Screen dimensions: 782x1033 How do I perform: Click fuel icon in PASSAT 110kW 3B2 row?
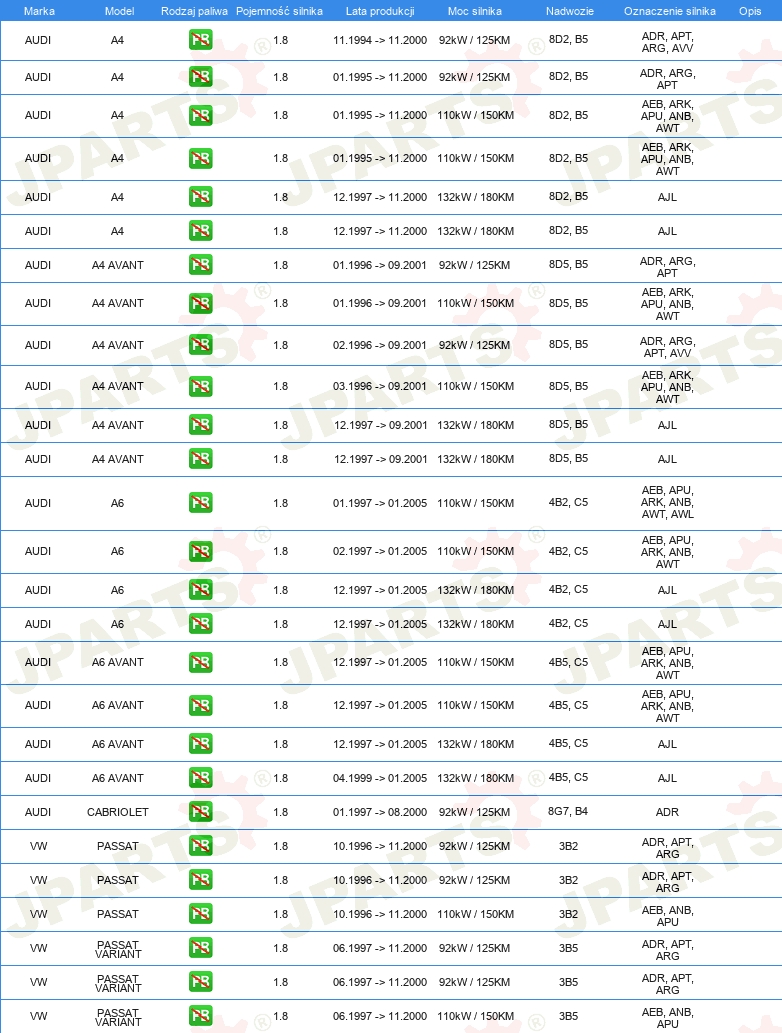(x=200, y=914)
